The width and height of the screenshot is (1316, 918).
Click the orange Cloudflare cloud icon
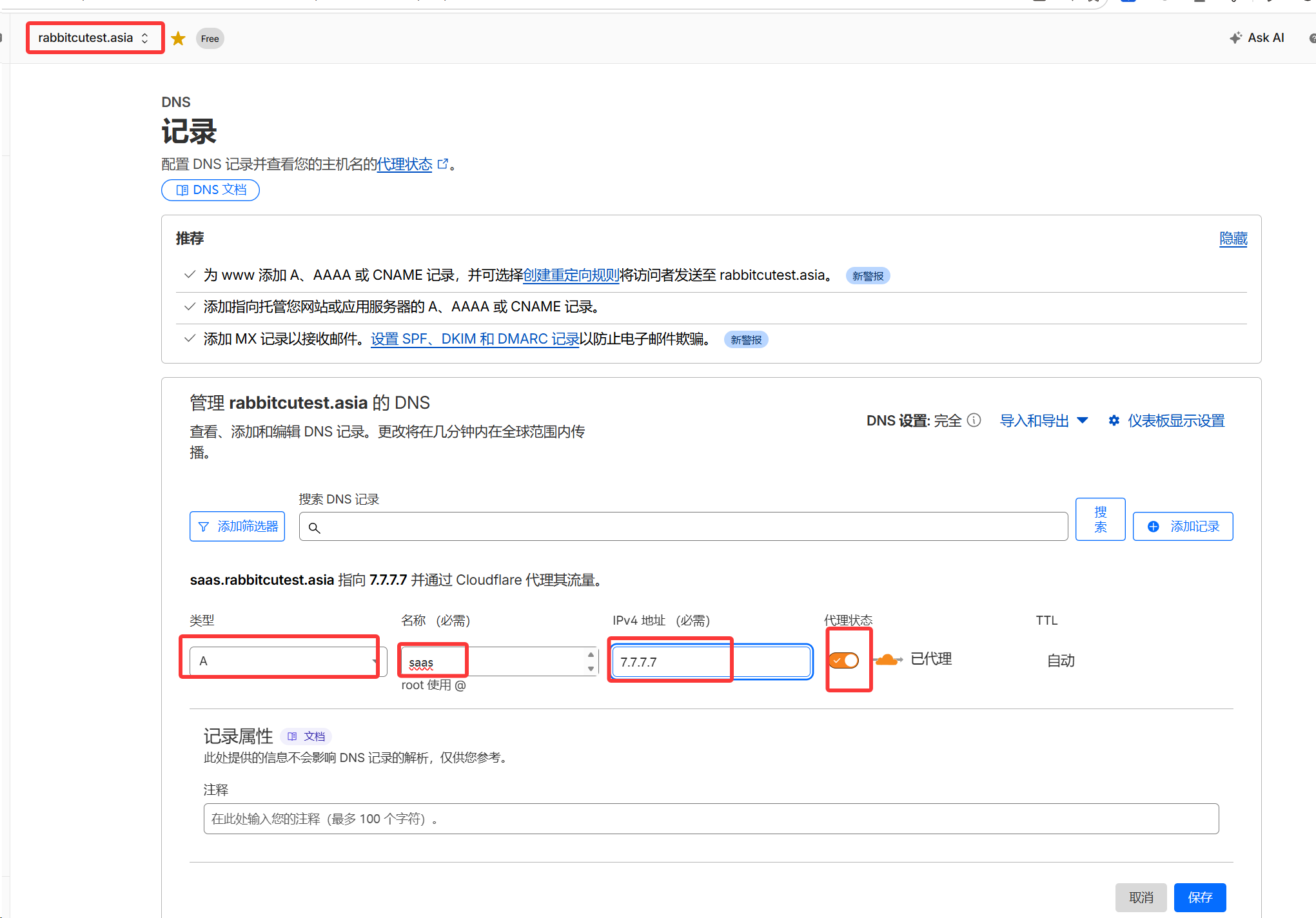pos(888,659)
